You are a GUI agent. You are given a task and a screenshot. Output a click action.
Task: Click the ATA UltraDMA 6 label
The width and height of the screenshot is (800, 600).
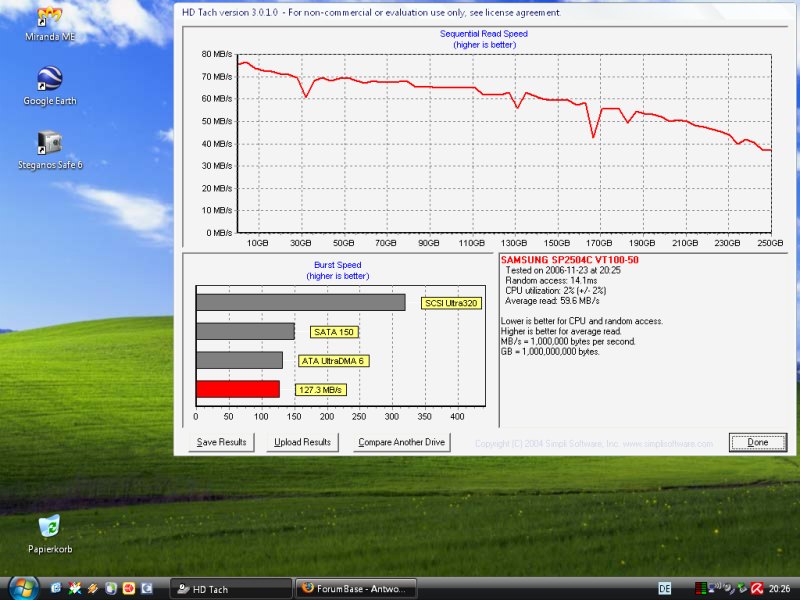[333, 361]
